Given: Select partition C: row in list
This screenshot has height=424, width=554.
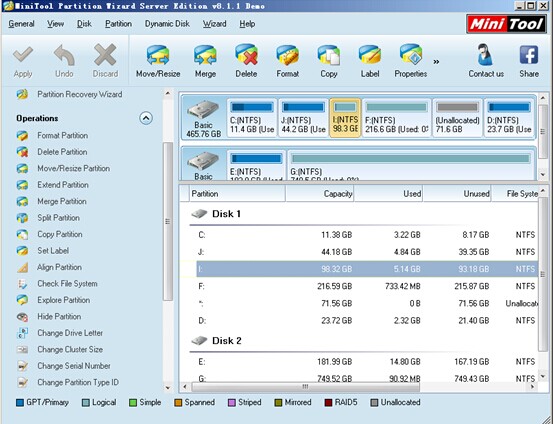Looking at the screenshot, I should point(367,235).
